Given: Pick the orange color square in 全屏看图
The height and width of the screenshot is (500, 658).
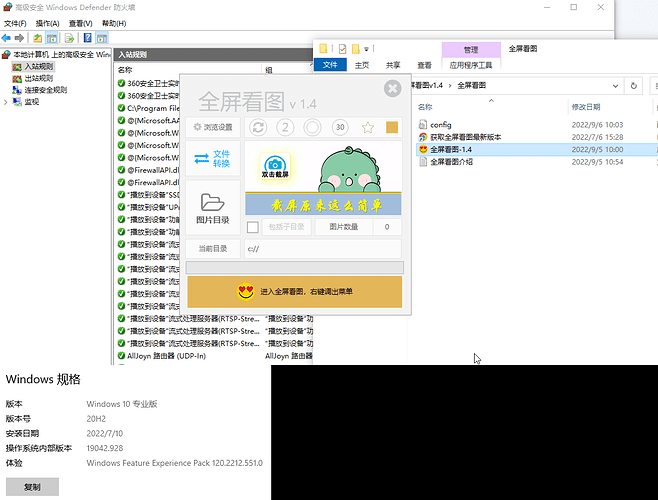Looking at the screenshot, I should (392, 127).
